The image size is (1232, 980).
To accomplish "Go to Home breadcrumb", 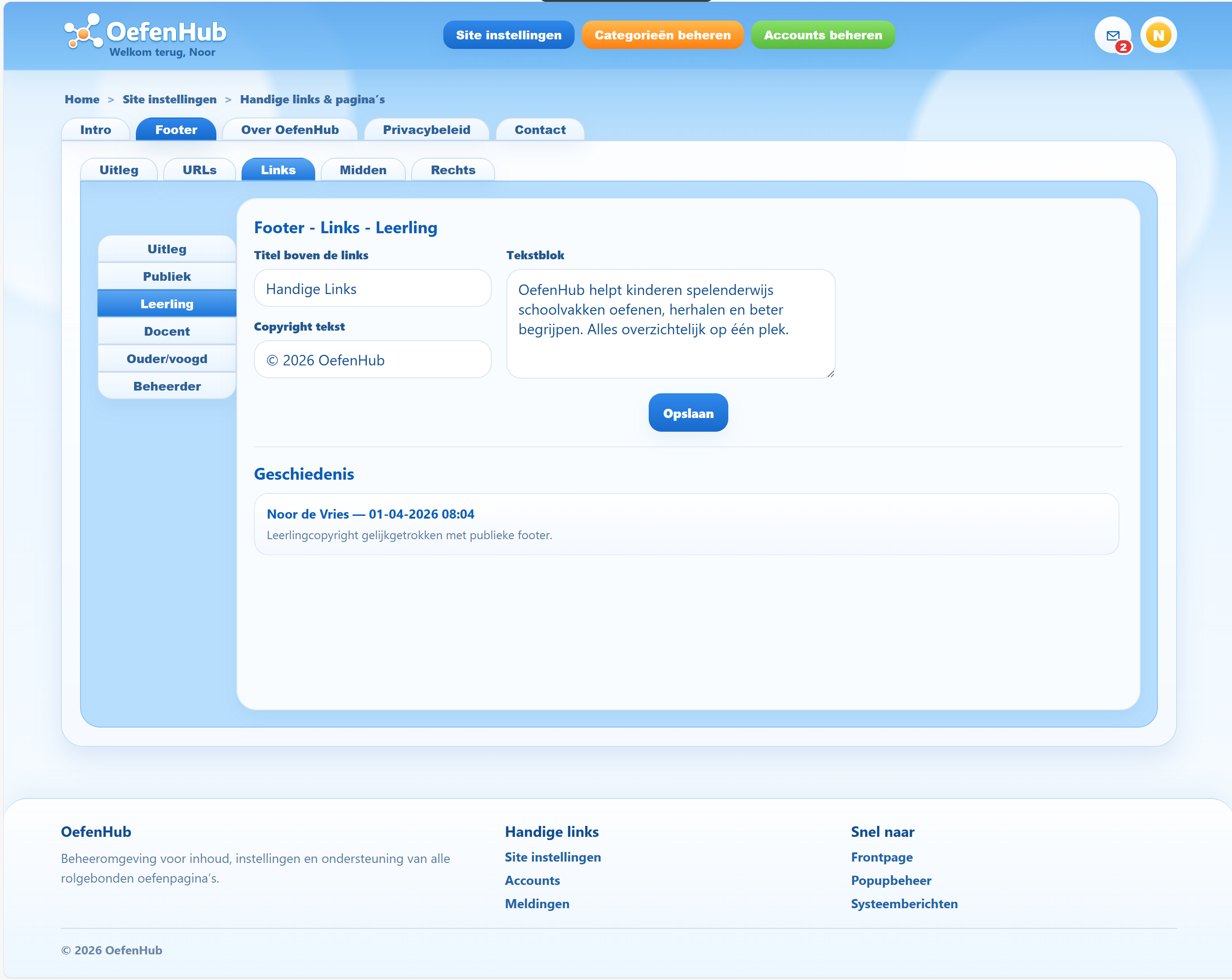I will 82,99.
